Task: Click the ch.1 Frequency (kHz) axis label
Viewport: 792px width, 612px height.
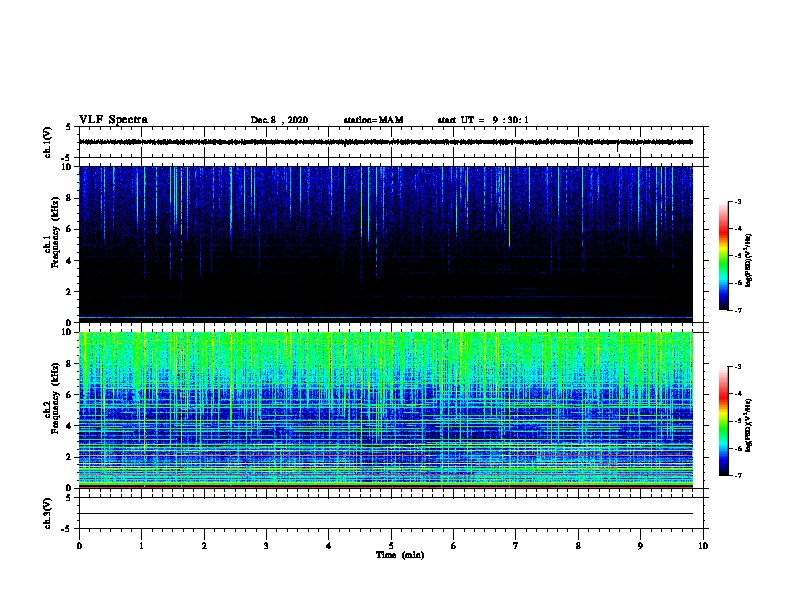Action: (x=52, y=233)
